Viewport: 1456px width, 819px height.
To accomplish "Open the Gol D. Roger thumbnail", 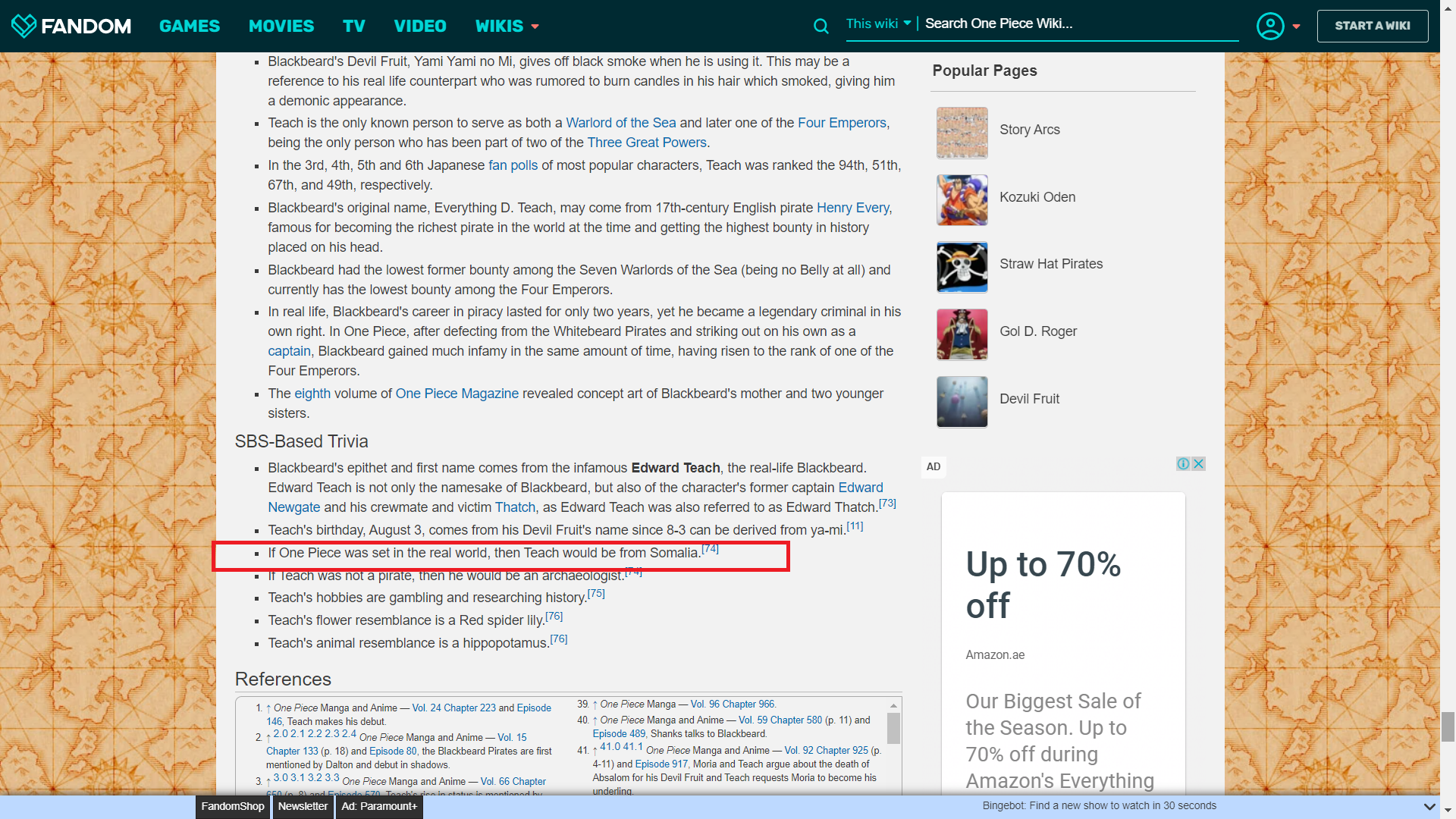I will click(962, 334).
